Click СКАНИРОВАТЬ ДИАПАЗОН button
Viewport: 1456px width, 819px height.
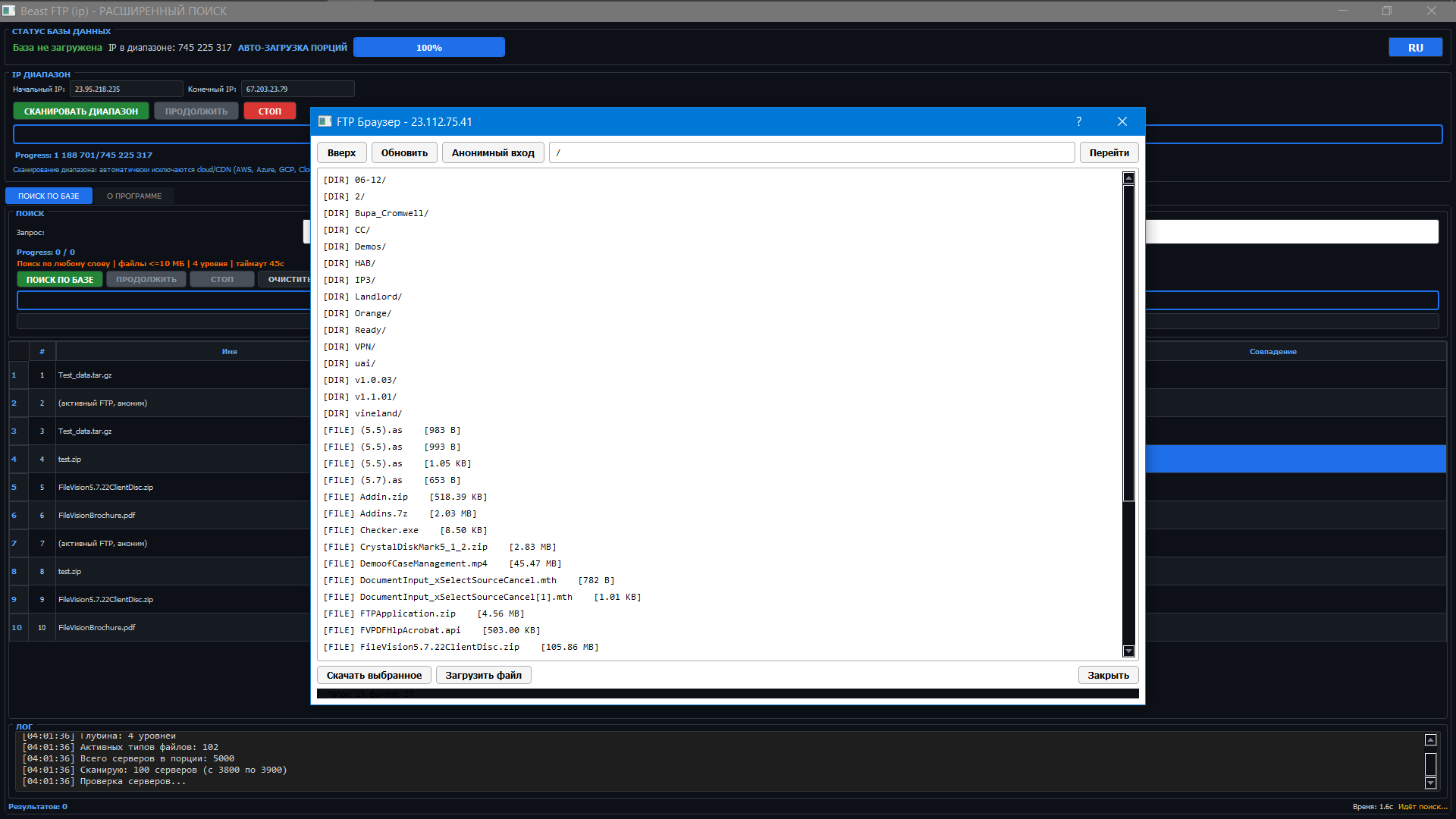click(81, 111)
